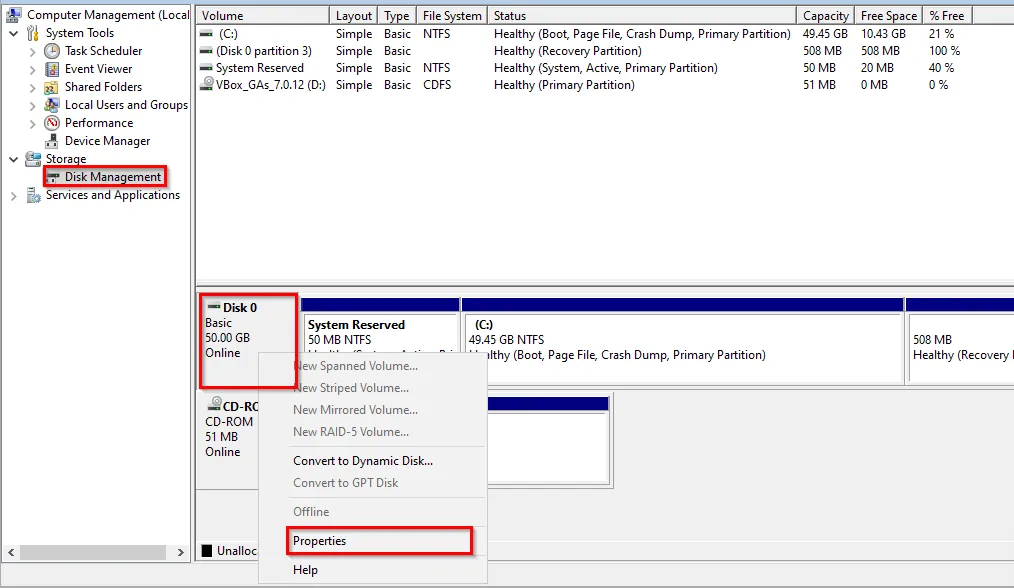Open Help from the context menu
1014x588 pixels.
coord(305,570)
